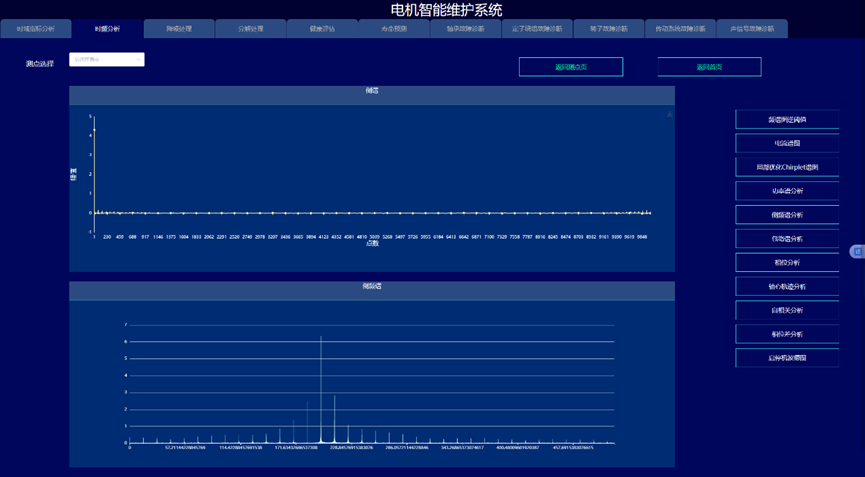Click the floating widget icon at right edge
The image size is (865, 477).
coord(857,251)
